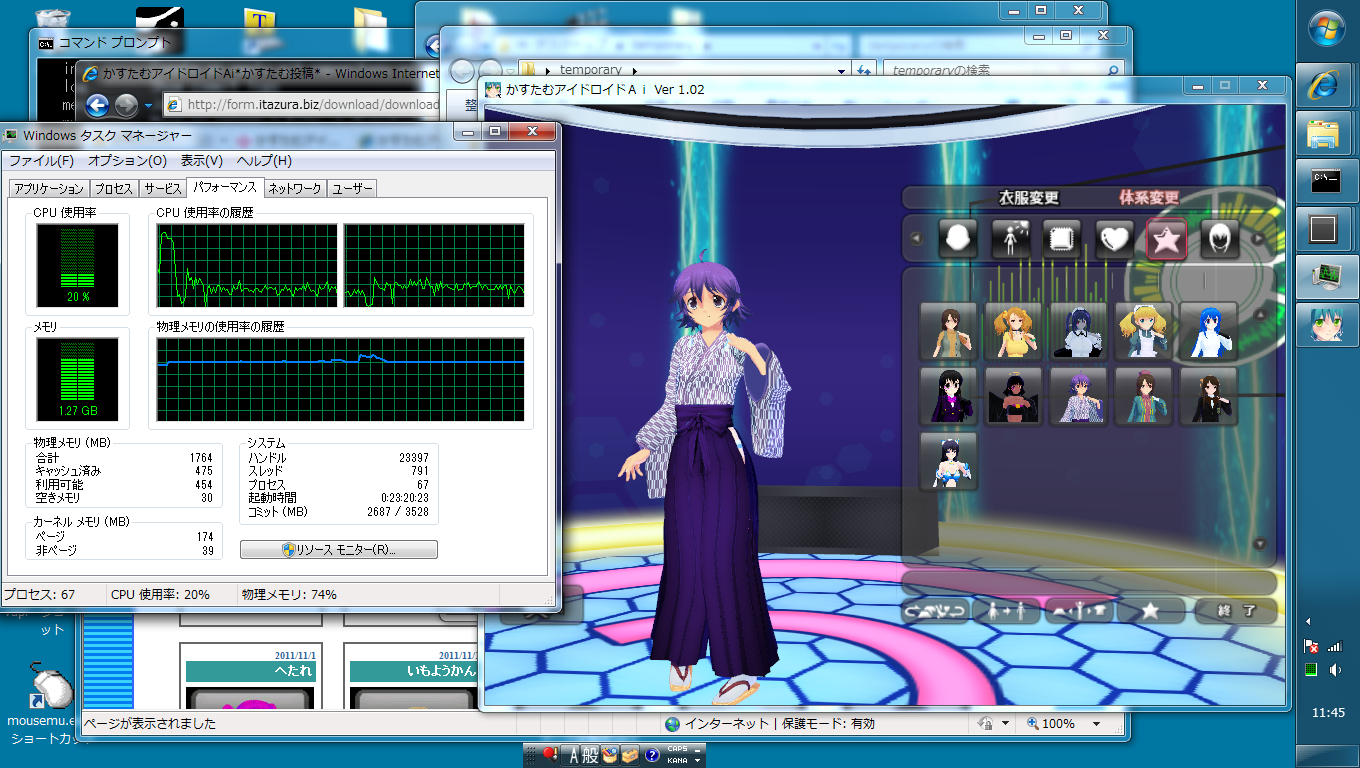Click the body figure category icon
Image resolution: width=1360 pixels, height=768 pixels.
[1010, 239]
